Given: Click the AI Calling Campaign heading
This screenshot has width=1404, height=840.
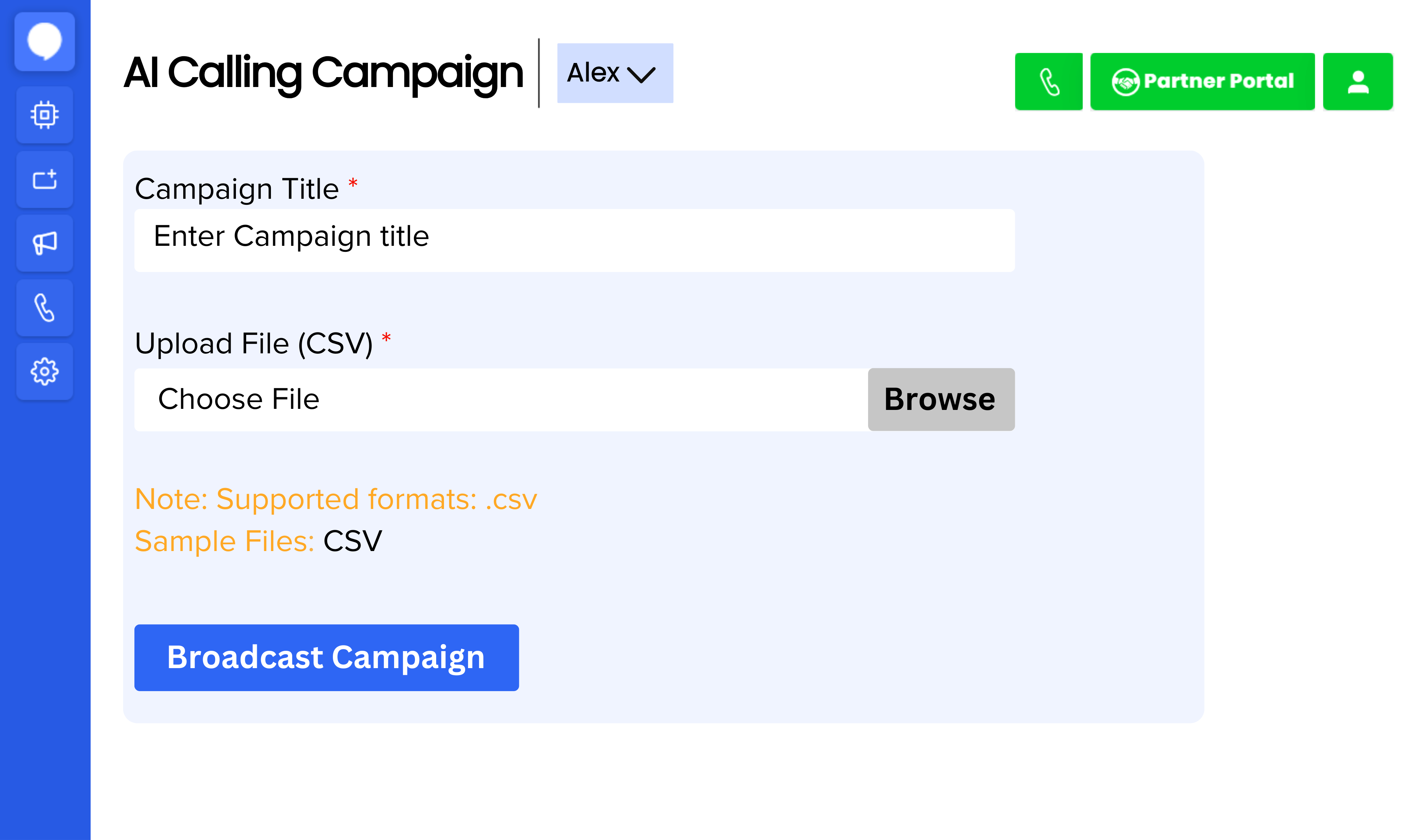Looking at the screenshot, I should pos(323,73).
